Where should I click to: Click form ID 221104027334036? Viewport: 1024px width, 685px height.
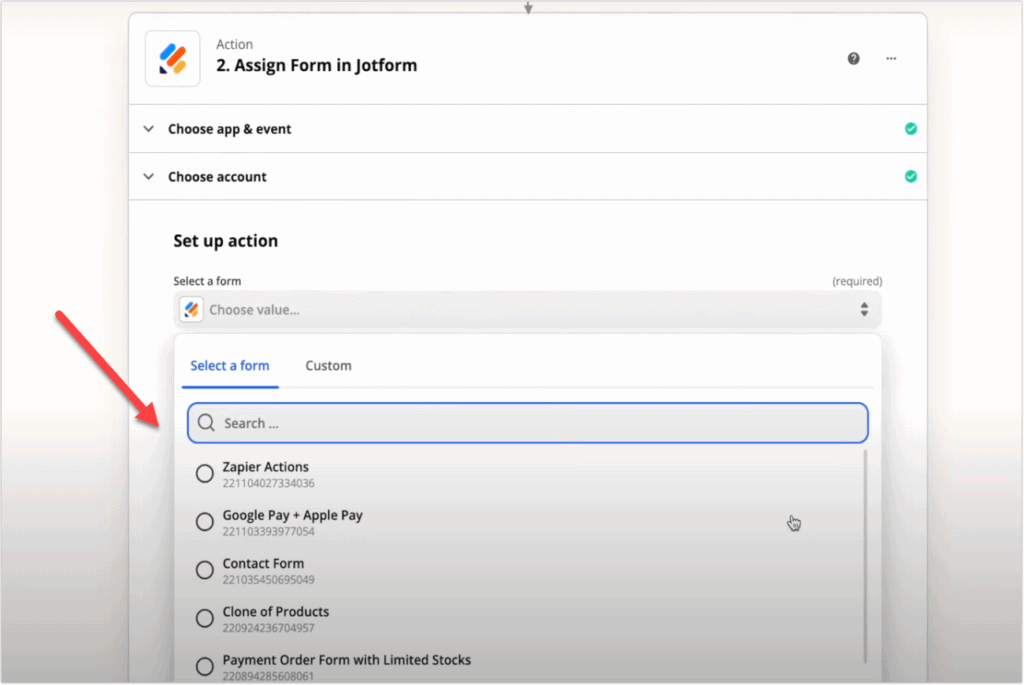[x=268, y=484]
